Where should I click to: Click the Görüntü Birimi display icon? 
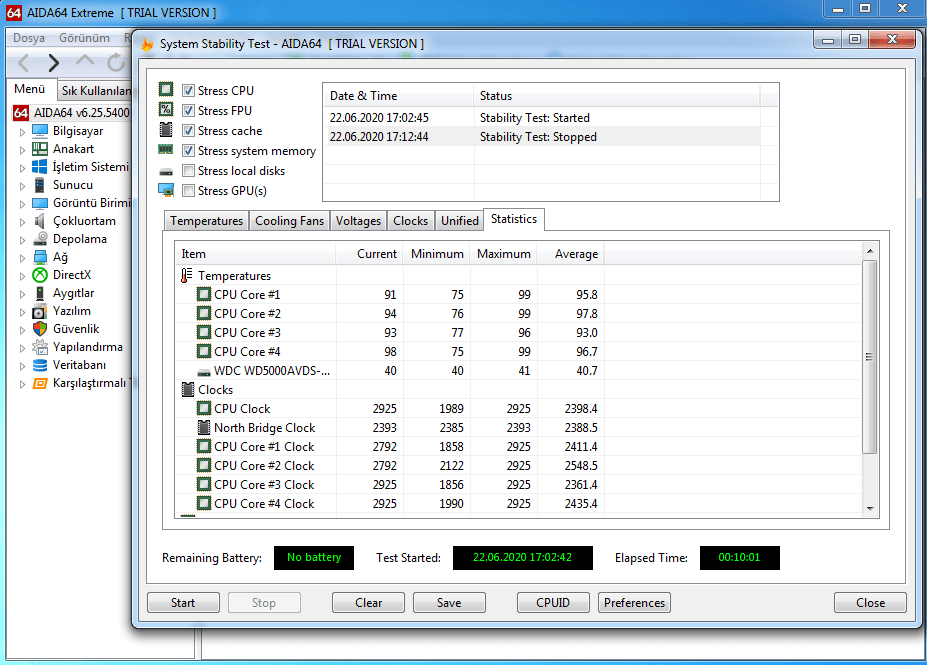point(40,203)
